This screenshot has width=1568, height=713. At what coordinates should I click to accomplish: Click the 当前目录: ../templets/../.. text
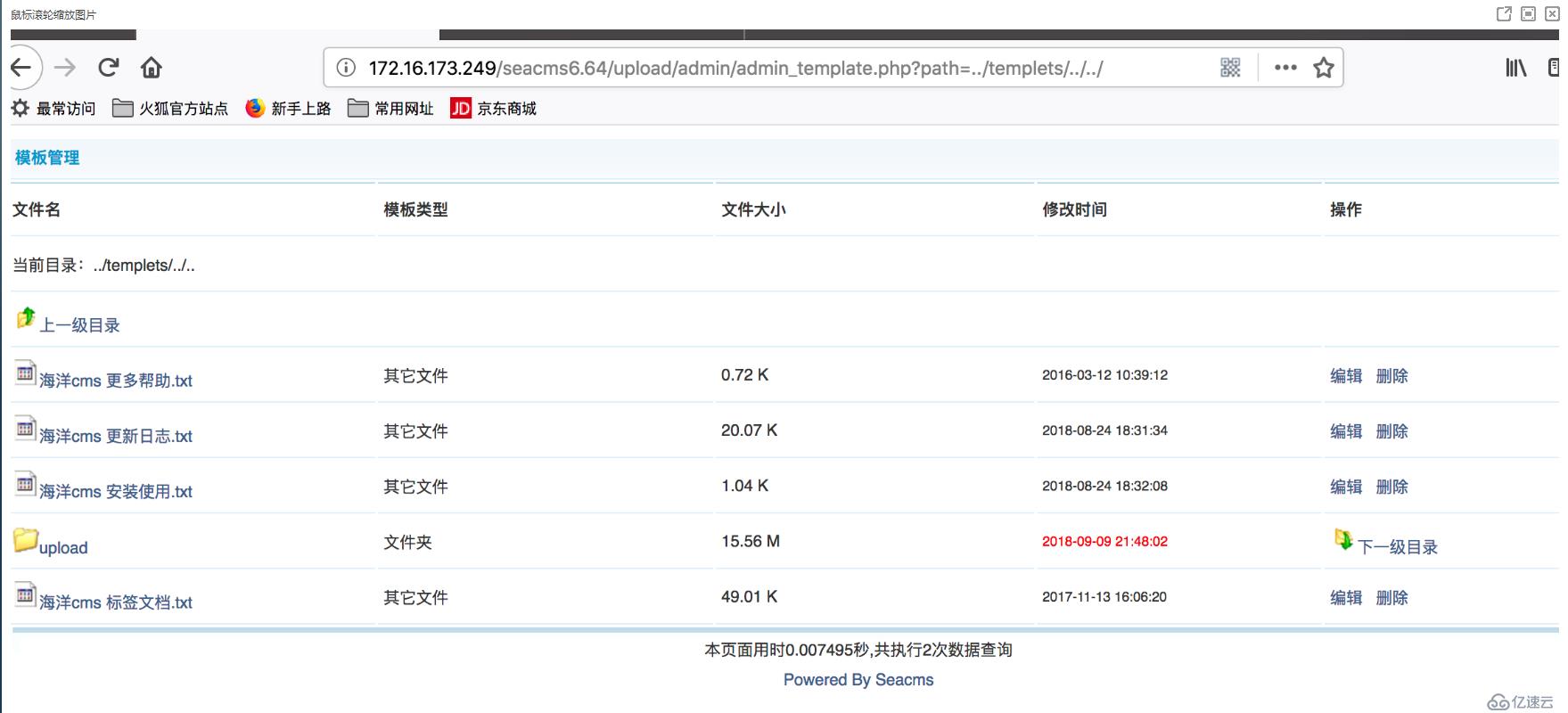(103, 266)
